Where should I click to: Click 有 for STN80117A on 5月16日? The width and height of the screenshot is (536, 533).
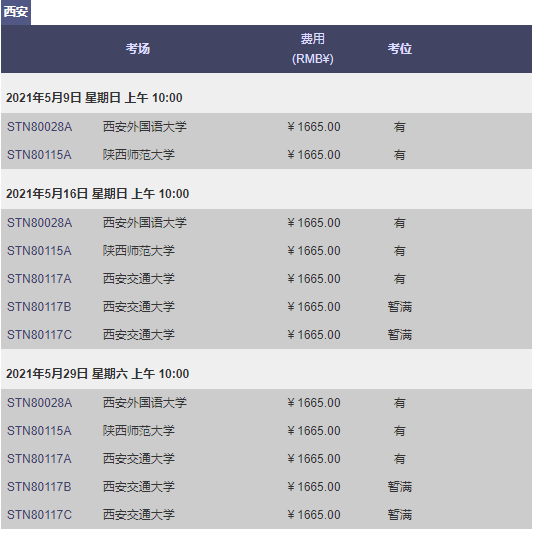400,279
